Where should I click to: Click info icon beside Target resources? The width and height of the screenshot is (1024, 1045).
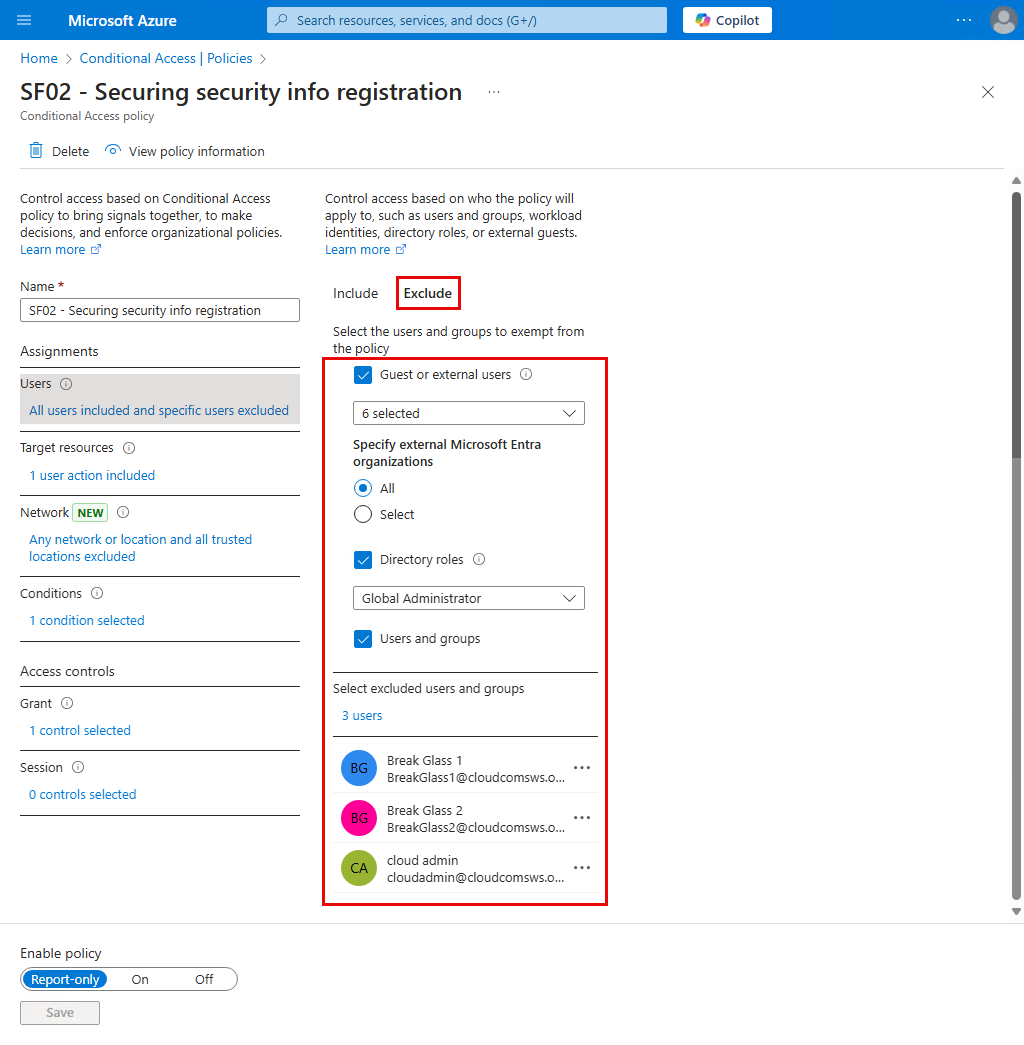(129, 448)
